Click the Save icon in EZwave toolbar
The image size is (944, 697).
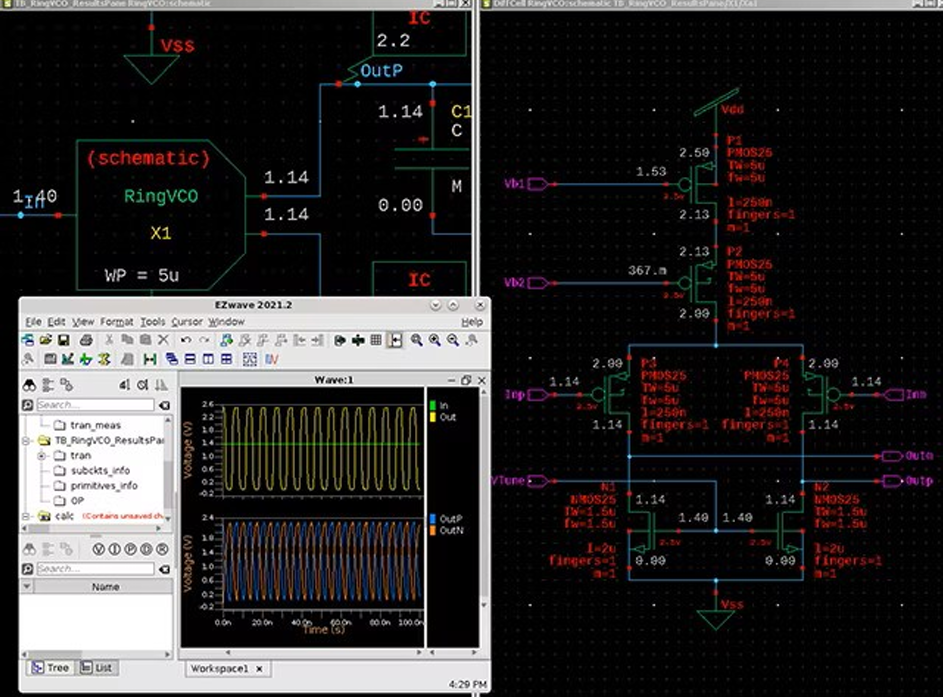coord(64,341)
